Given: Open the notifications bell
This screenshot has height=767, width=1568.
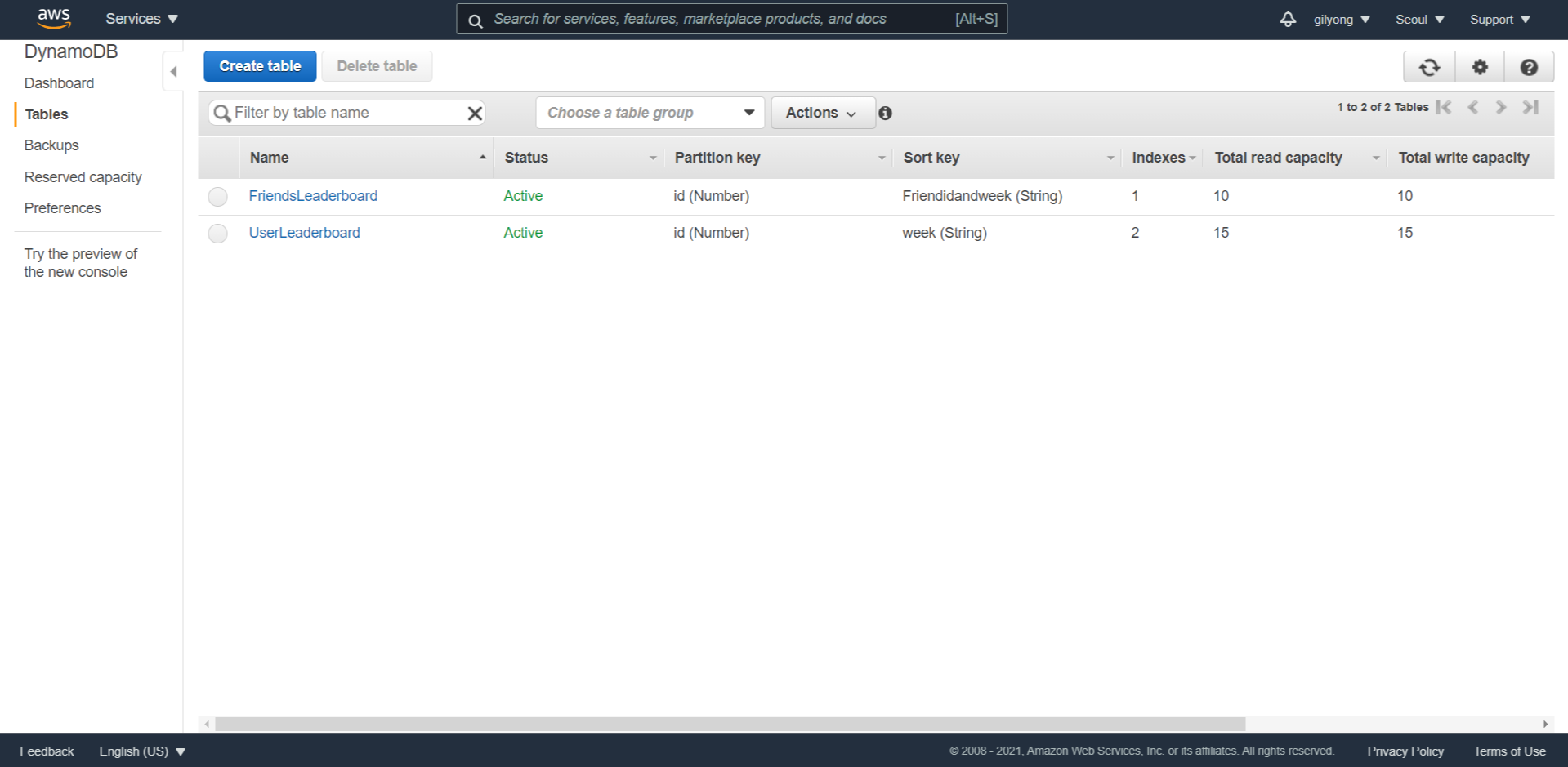Looking at the screenshot, I should tap(1288, 19).
